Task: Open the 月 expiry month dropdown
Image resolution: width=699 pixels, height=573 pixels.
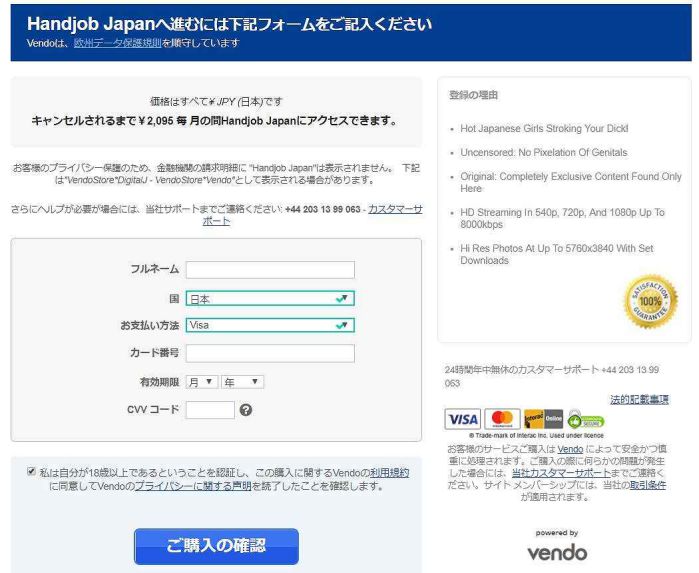Action: click(201, 382)
